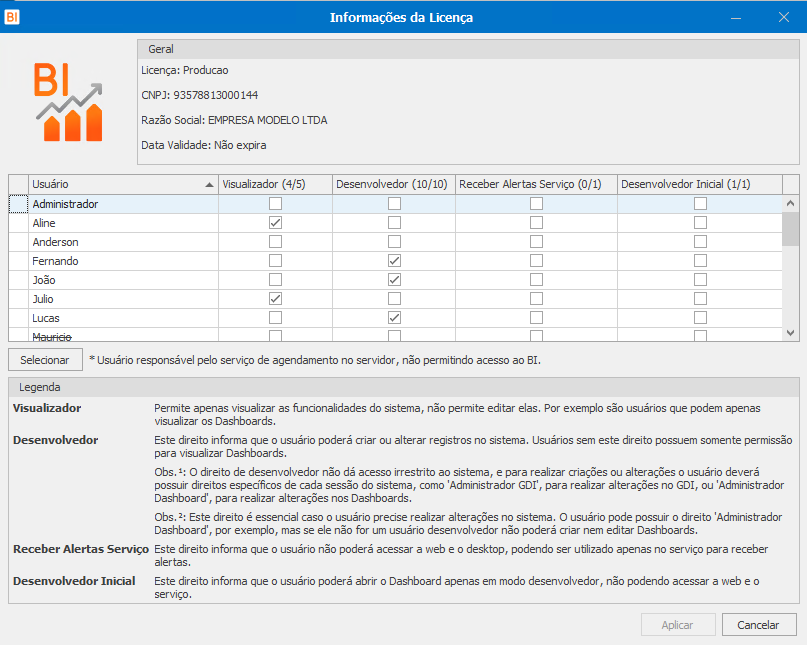The image size is (807, 645).
Task: Select the Anderson user row
Action: [395, 242]
